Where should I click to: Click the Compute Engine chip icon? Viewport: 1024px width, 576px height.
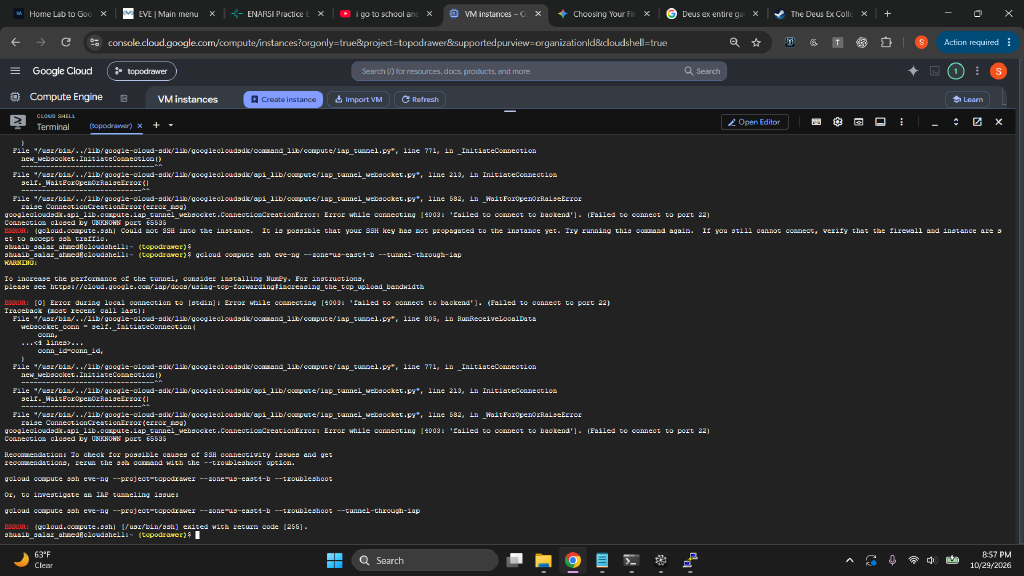tap(15, 97)
